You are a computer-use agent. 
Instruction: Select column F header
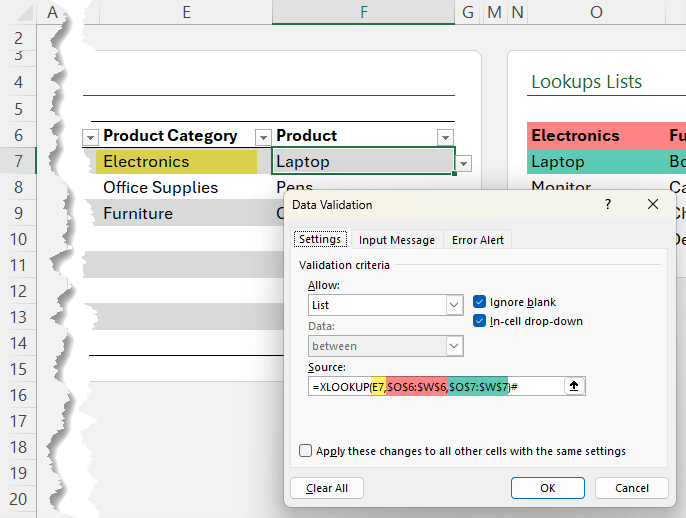pos(364,12)
